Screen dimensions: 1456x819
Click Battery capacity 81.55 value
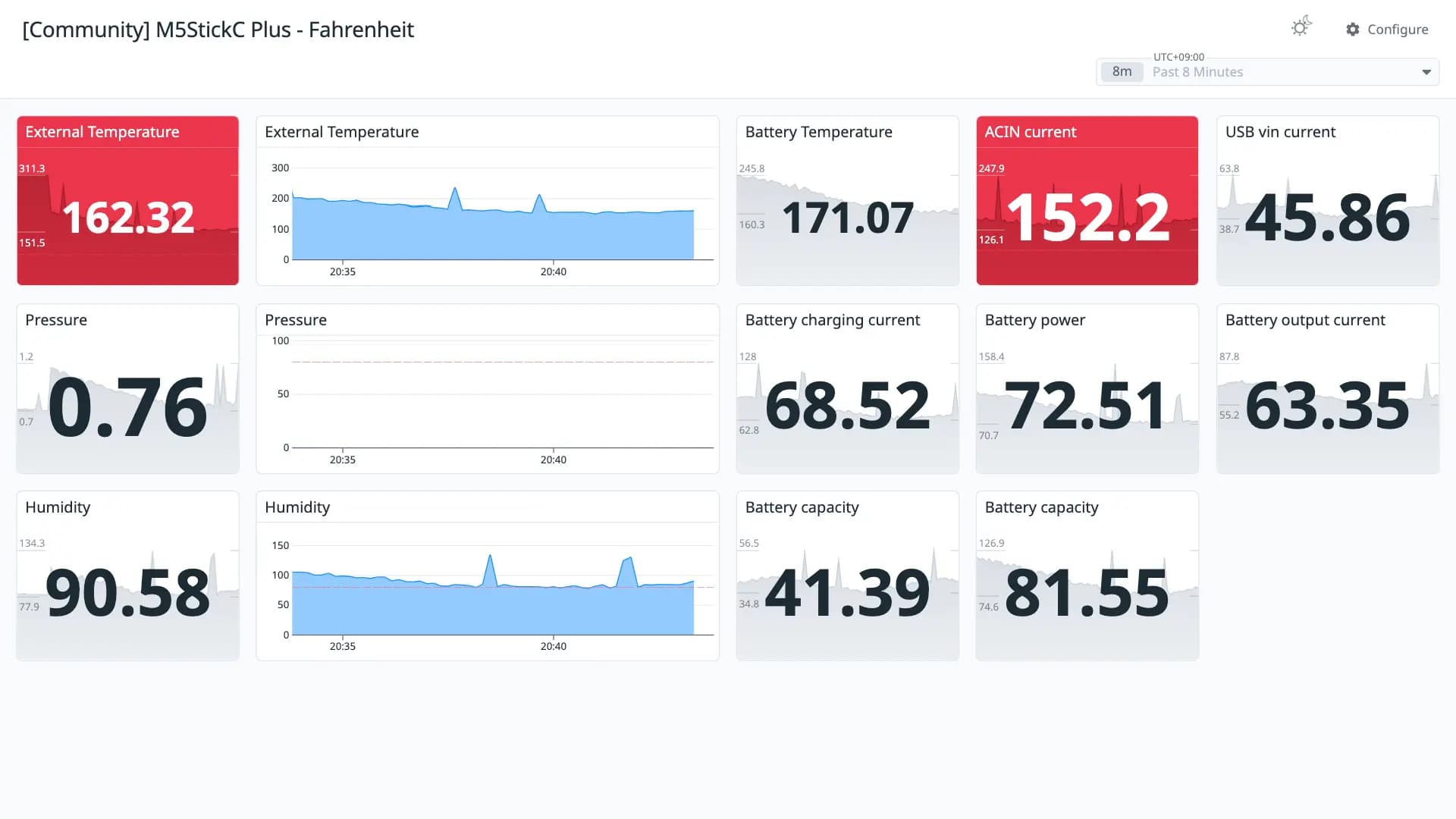tap(1087, 593)
